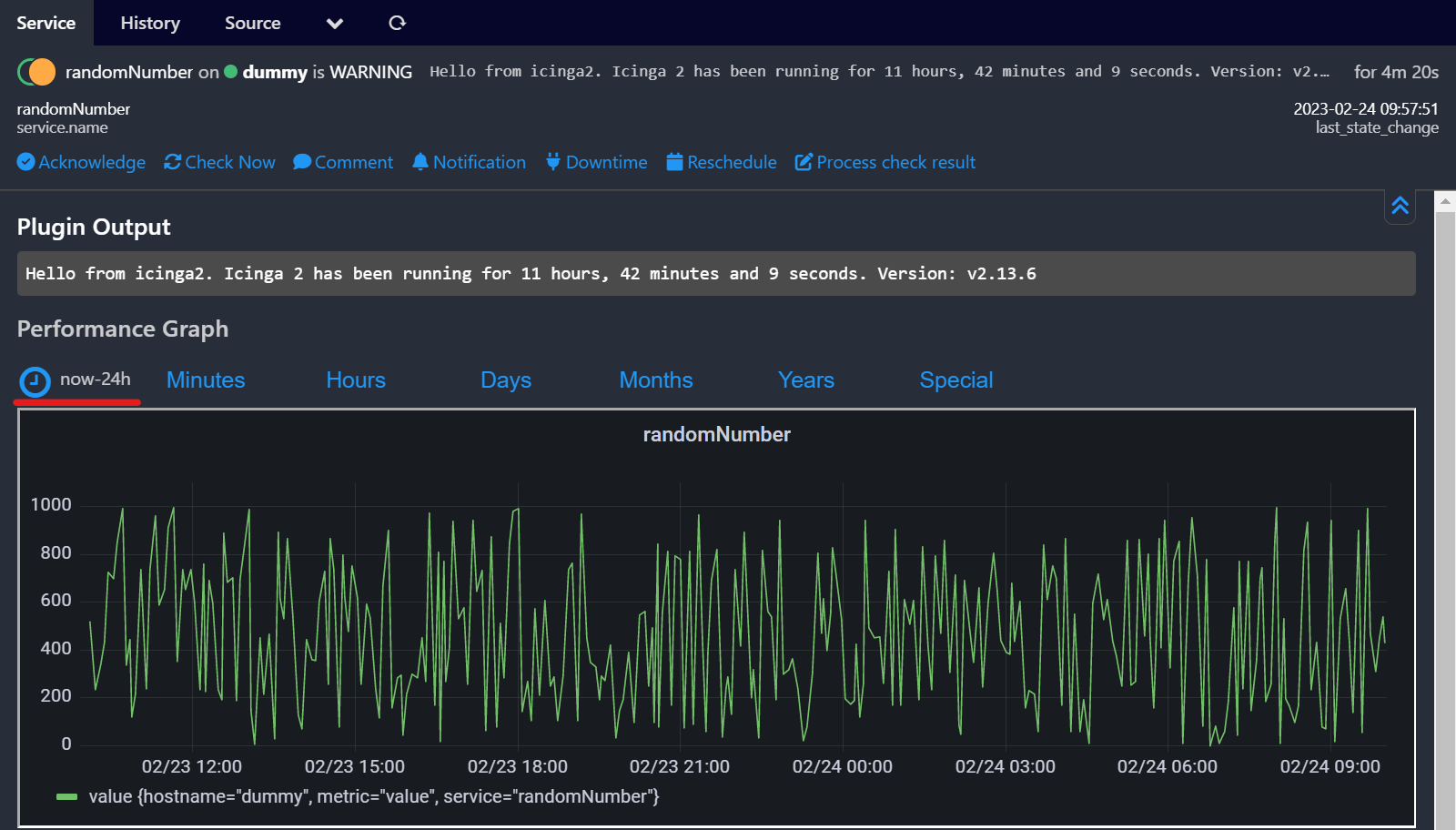Click the Downtime plug icon
The image size is (1456, 830).
click(553, 162)
